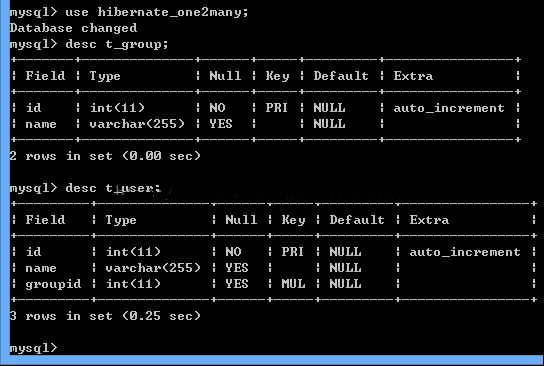Click 'NULL' default of t_user name row
Viewport: 544px width, 366px height.
pyautogui.click(x=345, y=268)
